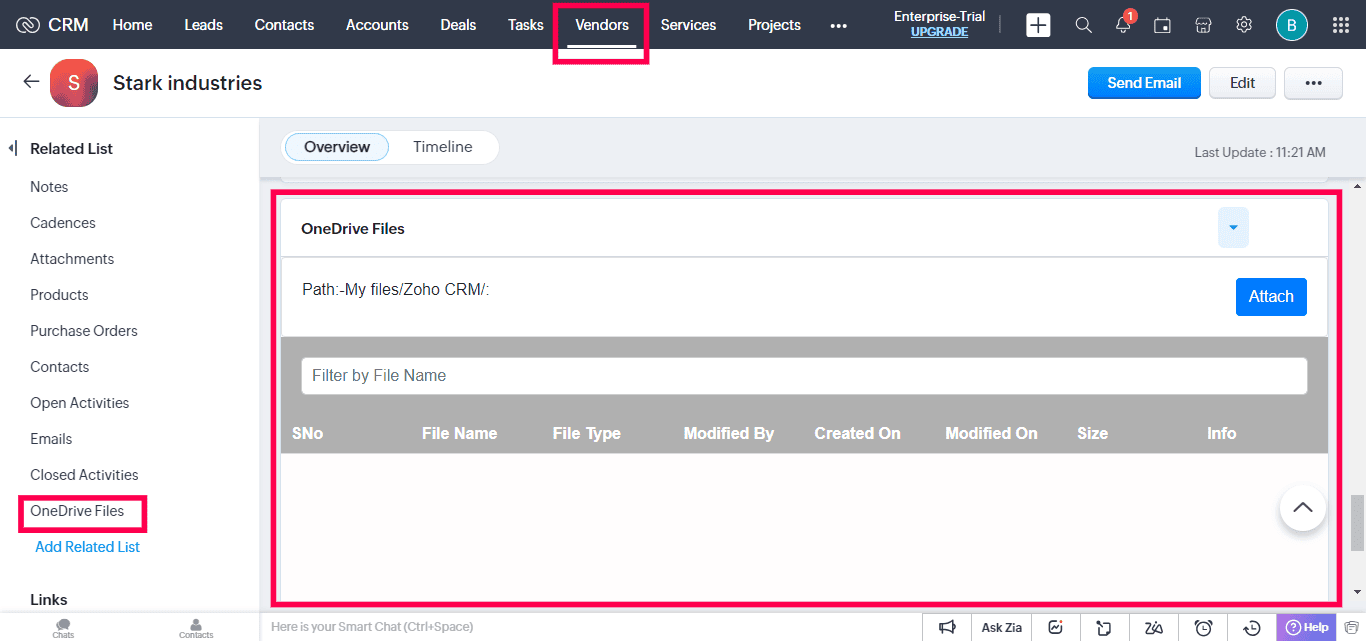
Task: Open the sticky notes icon
Action: pos(1104,627)
